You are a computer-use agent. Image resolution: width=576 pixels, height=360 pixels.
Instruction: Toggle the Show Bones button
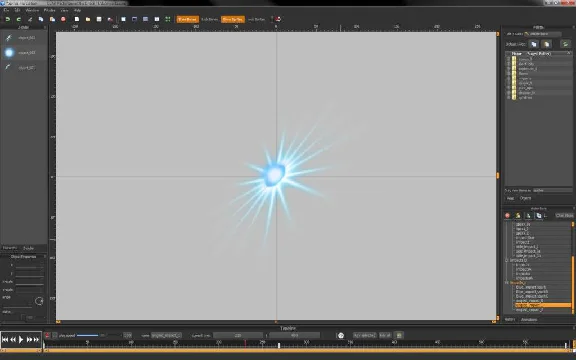pyautogui.click(x=187, y=19)
